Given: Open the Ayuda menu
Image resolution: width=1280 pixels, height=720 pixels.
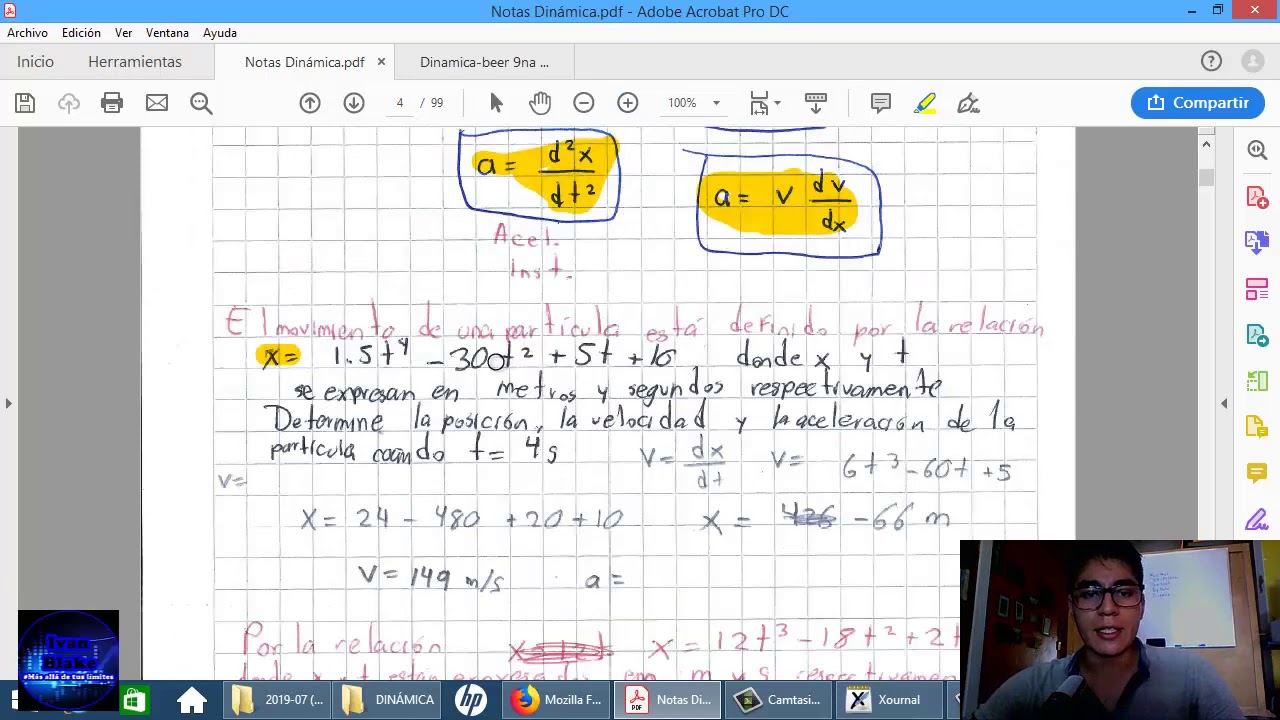Looking at the screenshot, I should (220, 33).
